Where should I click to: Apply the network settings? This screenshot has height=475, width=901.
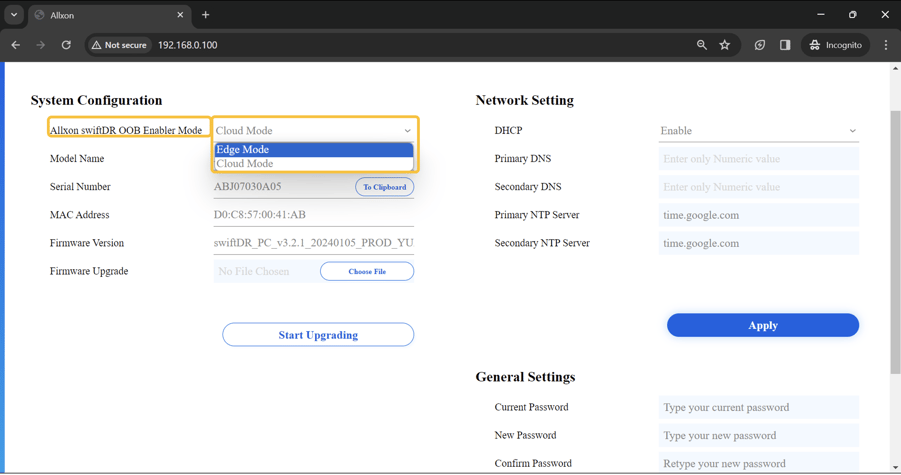click(763, 325)
